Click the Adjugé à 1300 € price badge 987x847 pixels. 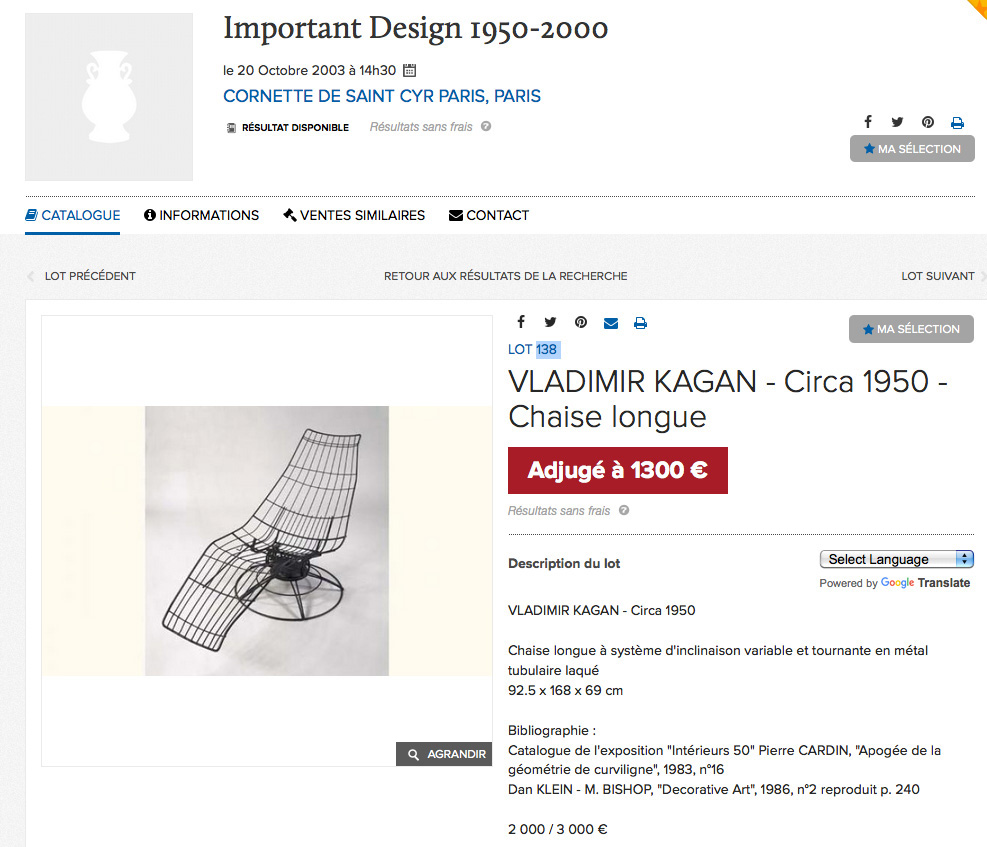618,471
